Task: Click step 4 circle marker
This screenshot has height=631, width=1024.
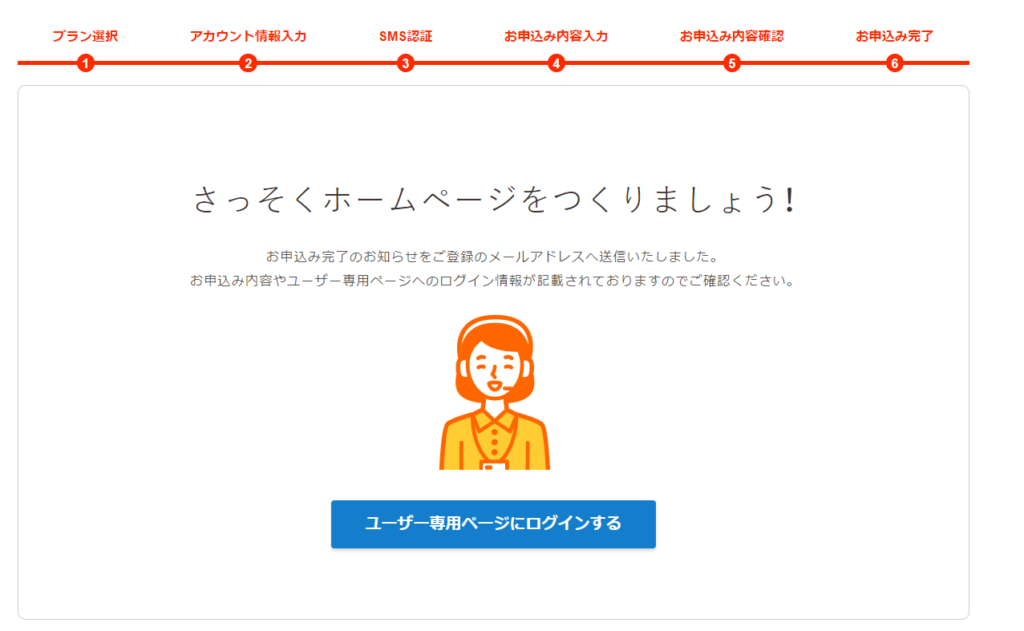Action: click(x=556, y=63)
